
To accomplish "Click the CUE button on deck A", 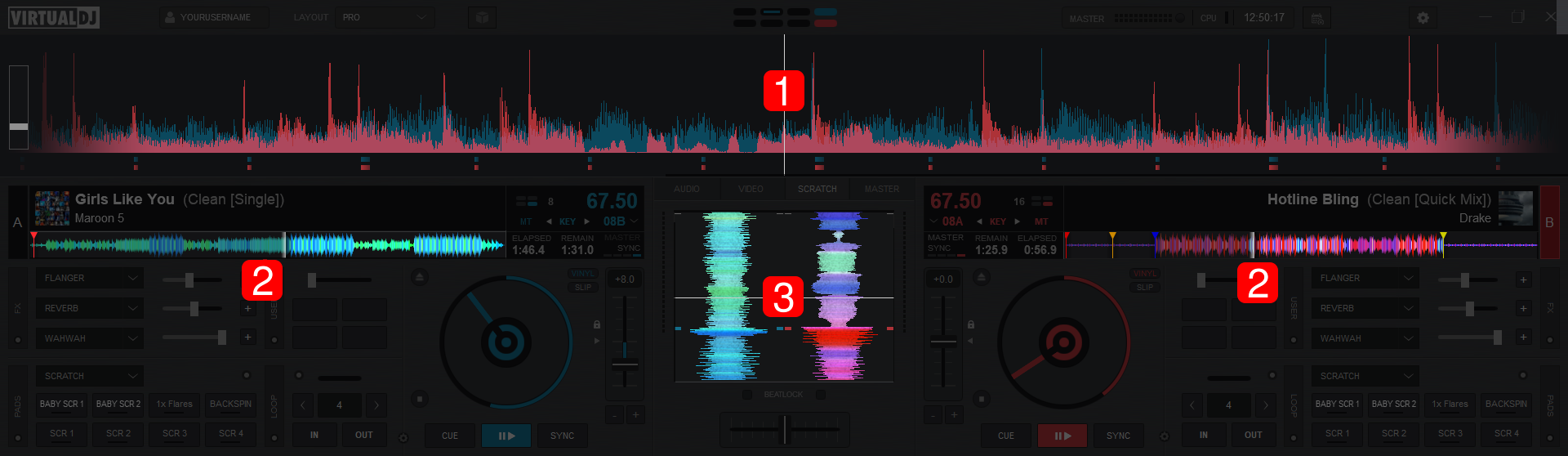I will [450, 436].
